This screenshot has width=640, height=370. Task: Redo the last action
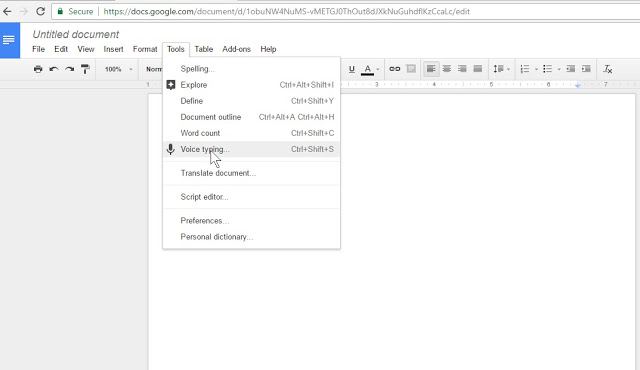(69, 69)
